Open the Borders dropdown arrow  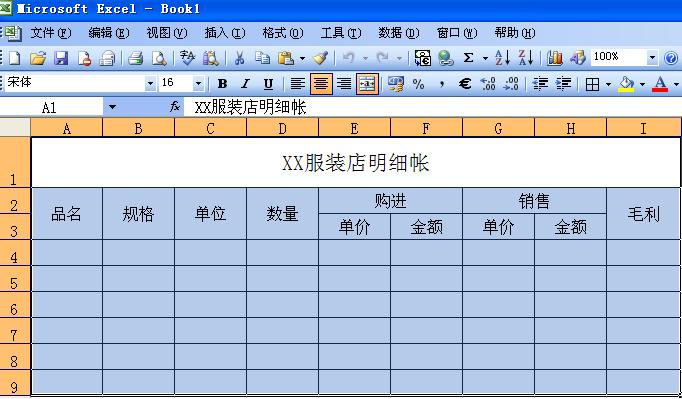(x=608, y=84)
